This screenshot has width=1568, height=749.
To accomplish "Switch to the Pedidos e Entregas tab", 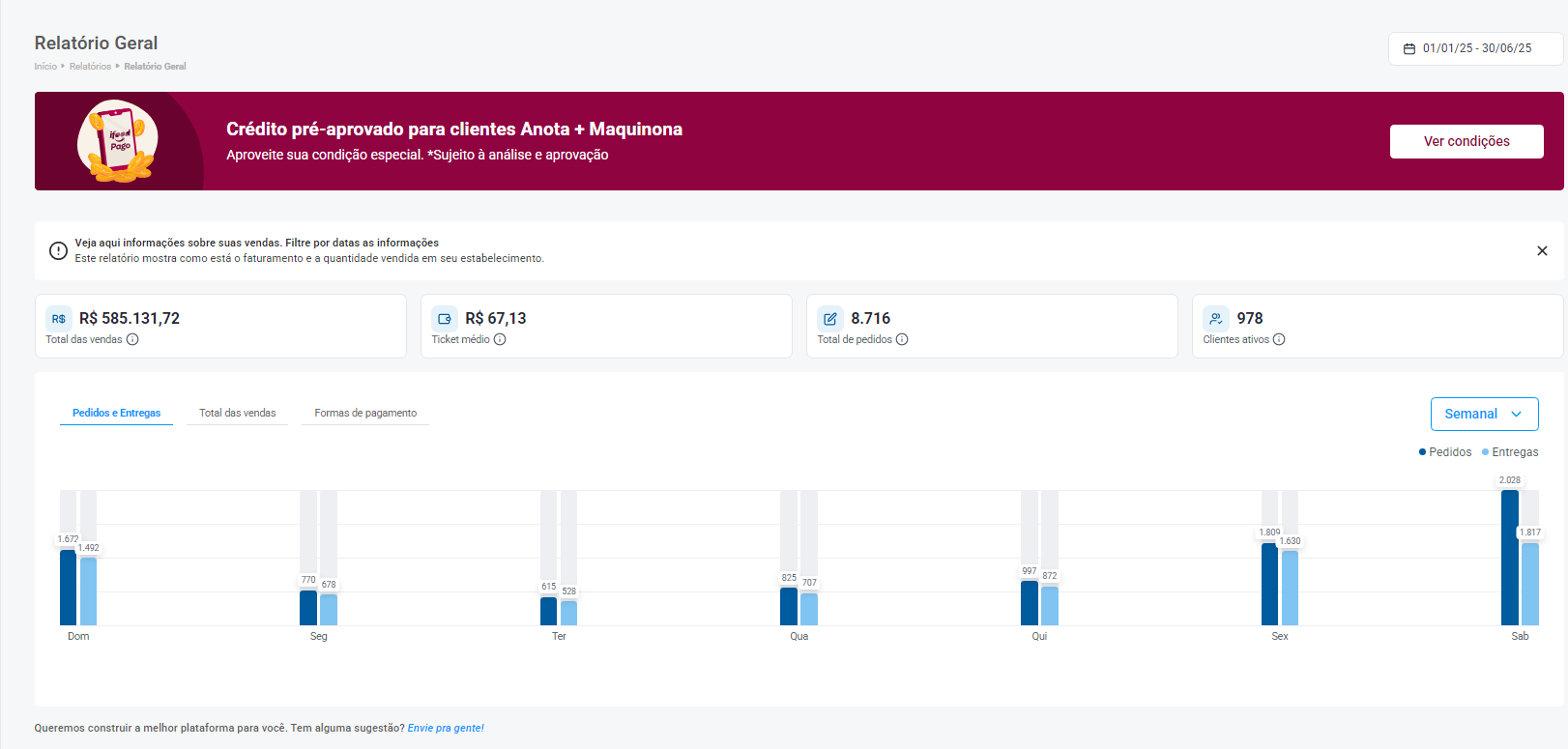I will 117,413.
